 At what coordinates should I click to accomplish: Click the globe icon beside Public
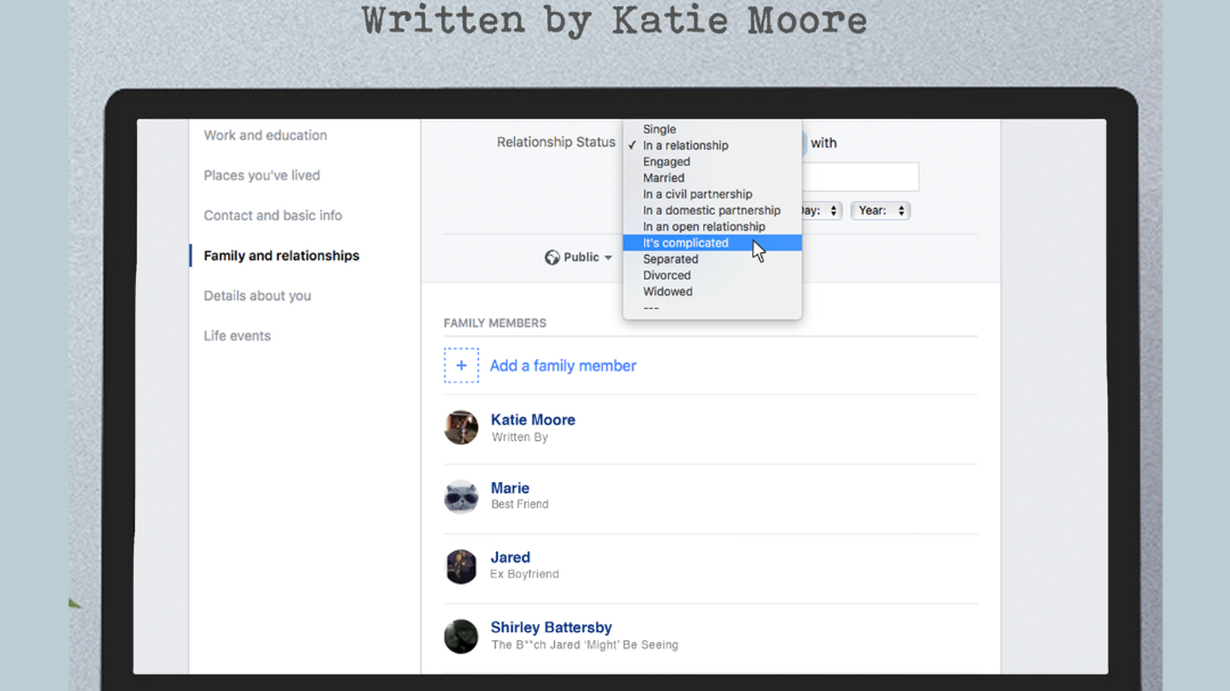[x=552, y=258]
